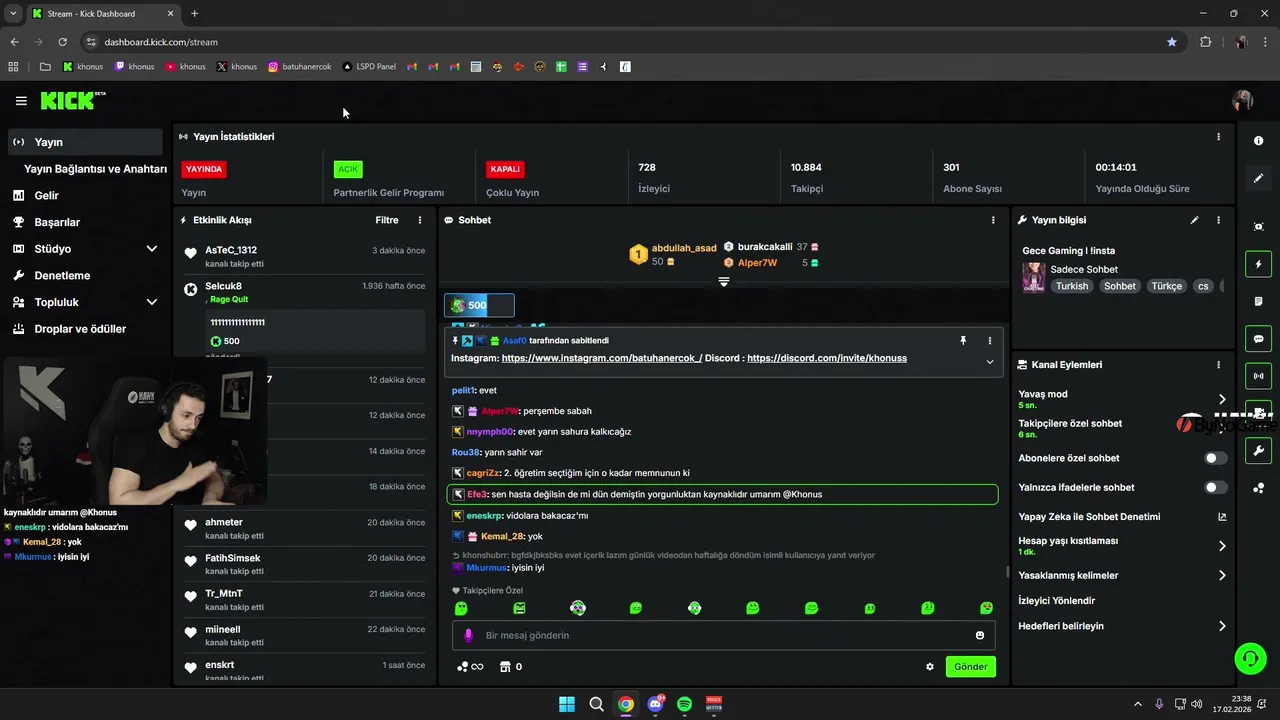Open chat settings gear next to Gönder

click(x=930, y=667)
